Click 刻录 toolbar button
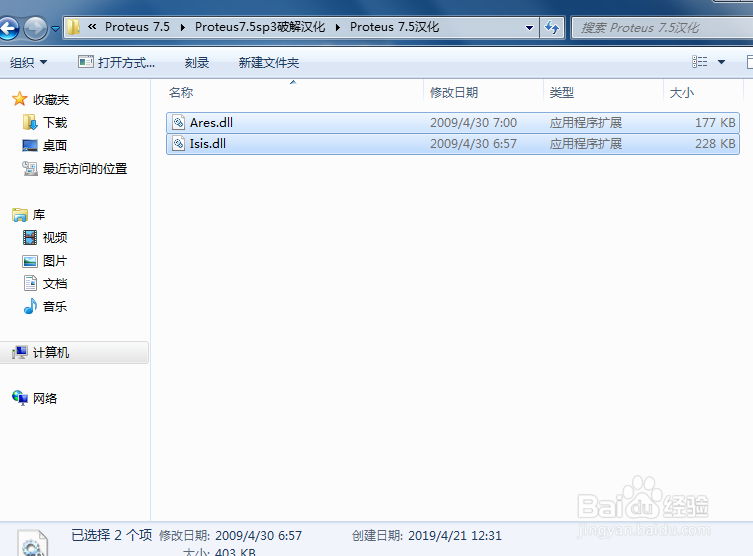Screen dimensions: 753x556 coord(197,62)
